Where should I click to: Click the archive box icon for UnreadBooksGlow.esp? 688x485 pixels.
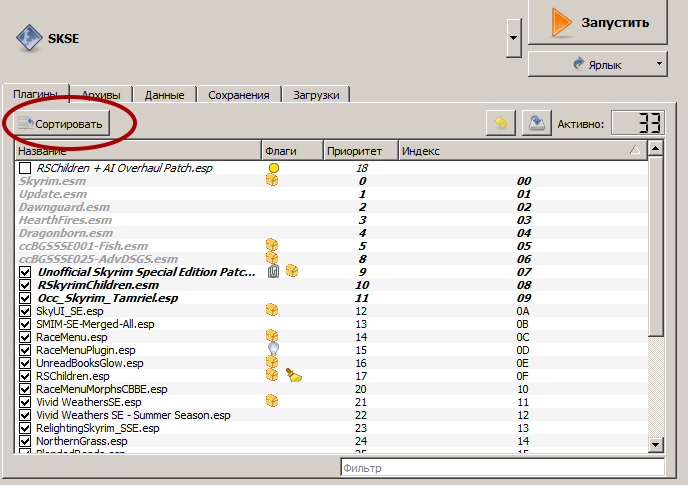(272, 362)
